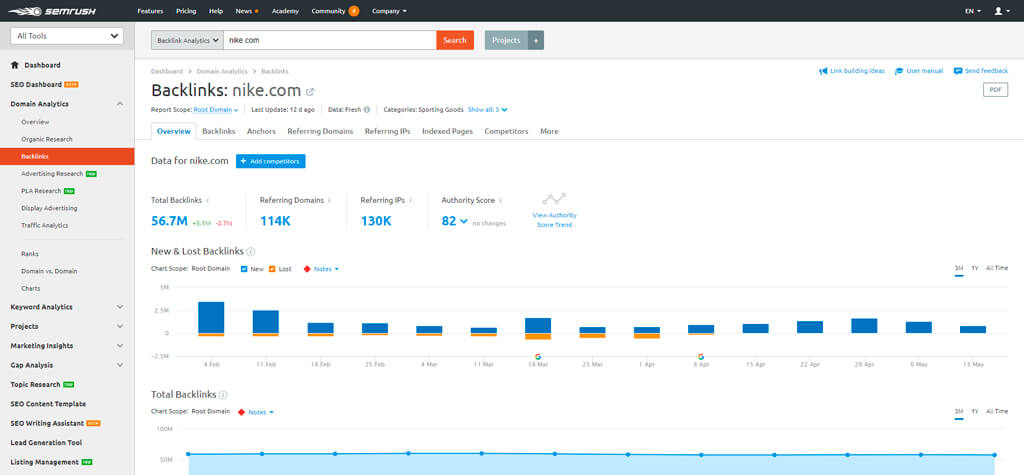The width and height of the screenshot is (1024, 475).
Task: Click the info icon beside Referring IPs metric
Action: click(x=410, y=201)
